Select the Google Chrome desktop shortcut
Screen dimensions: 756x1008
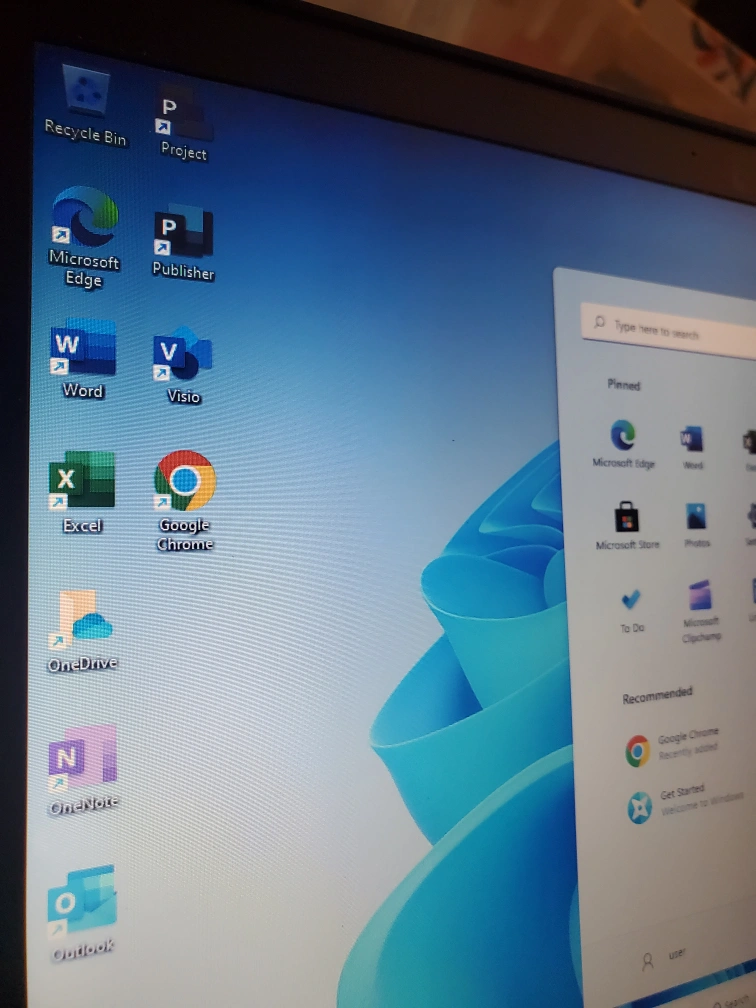184,501
